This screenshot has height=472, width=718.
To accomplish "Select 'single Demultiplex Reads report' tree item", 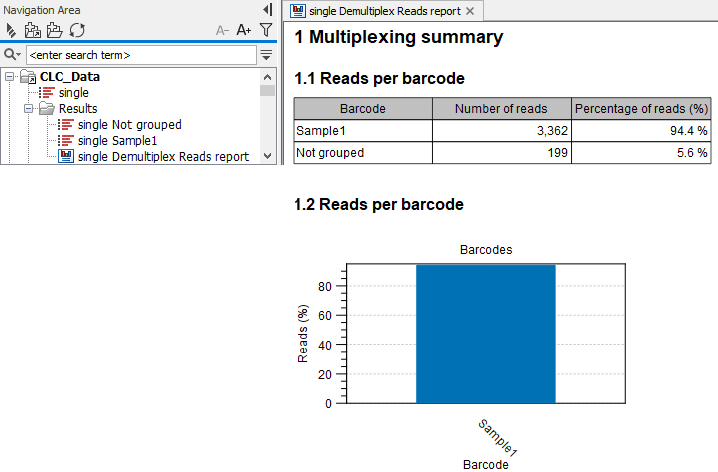I will click(x=163, y=157).
